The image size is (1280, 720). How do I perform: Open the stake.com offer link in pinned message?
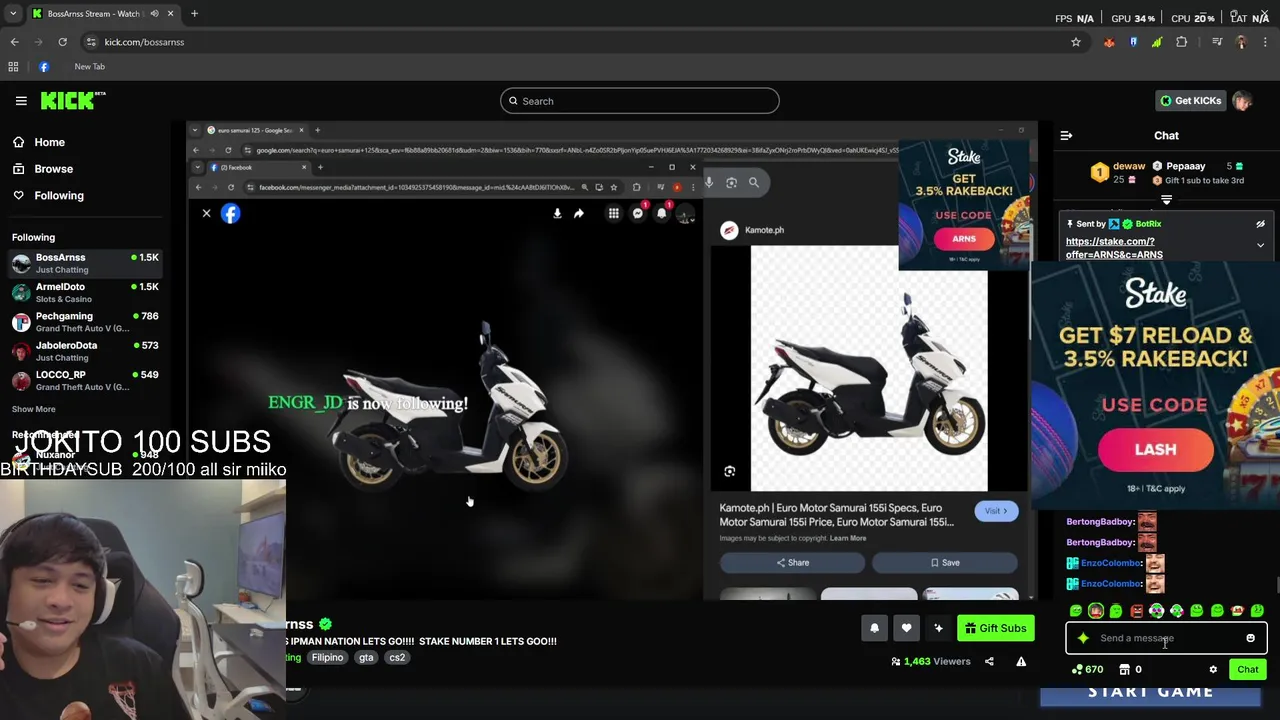pyautogui.click(x=1114, y=248)
